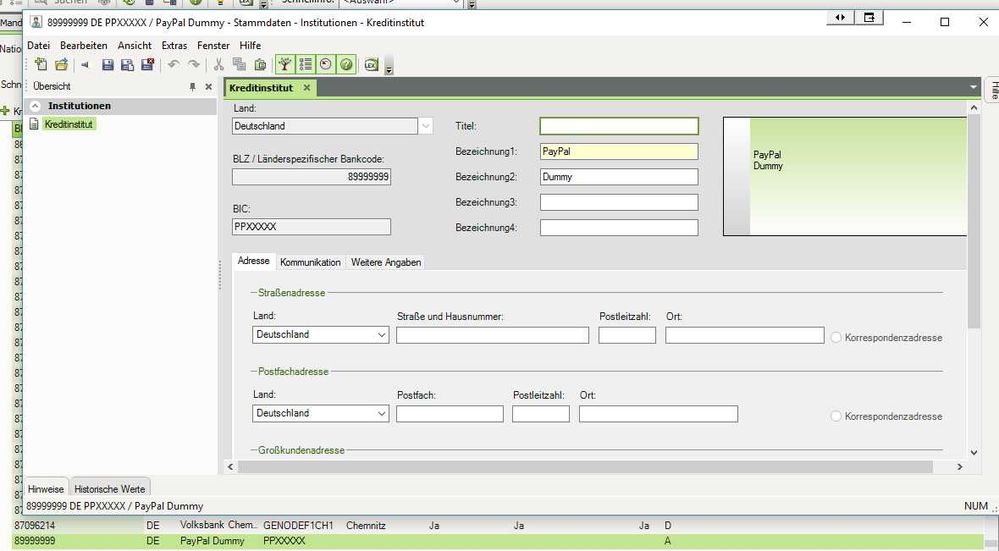Click horizontal scrollbar left arrow
The height and width of the screenshot is (551, 999).
click(231, 467)
